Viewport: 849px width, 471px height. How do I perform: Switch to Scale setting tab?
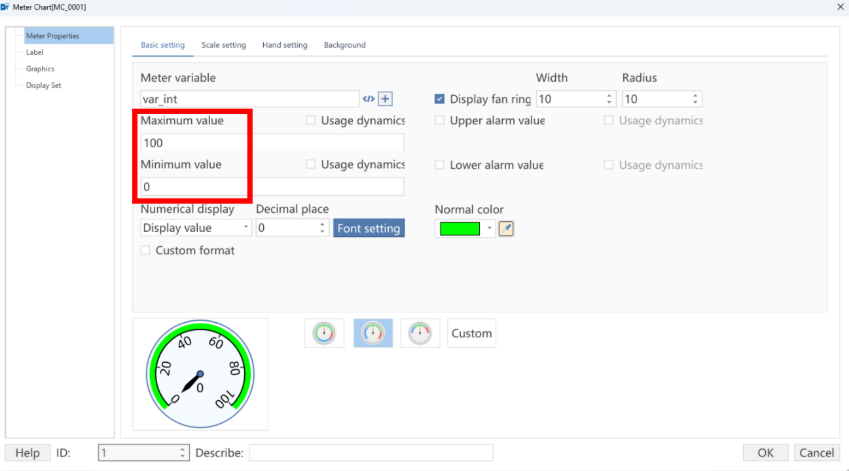tap(224, 45)
